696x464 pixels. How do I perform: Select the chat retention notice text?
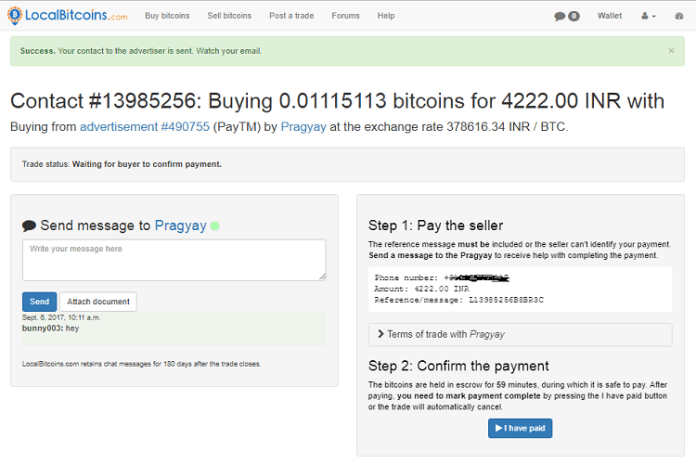pyautogui.click(x=142, y=364)
